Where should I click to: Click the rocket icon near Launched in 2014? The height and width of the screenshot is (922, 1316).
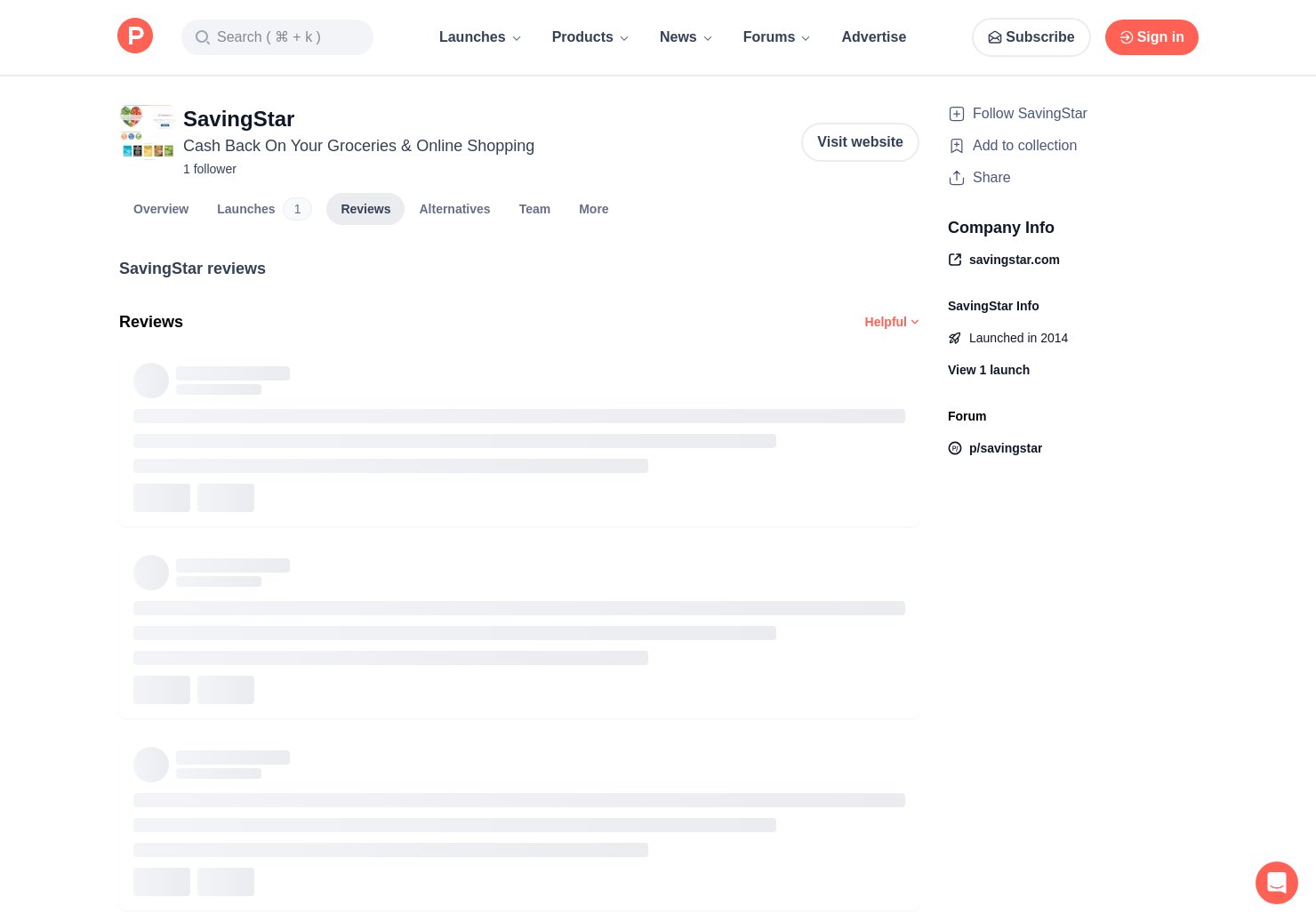pos(955,338)
